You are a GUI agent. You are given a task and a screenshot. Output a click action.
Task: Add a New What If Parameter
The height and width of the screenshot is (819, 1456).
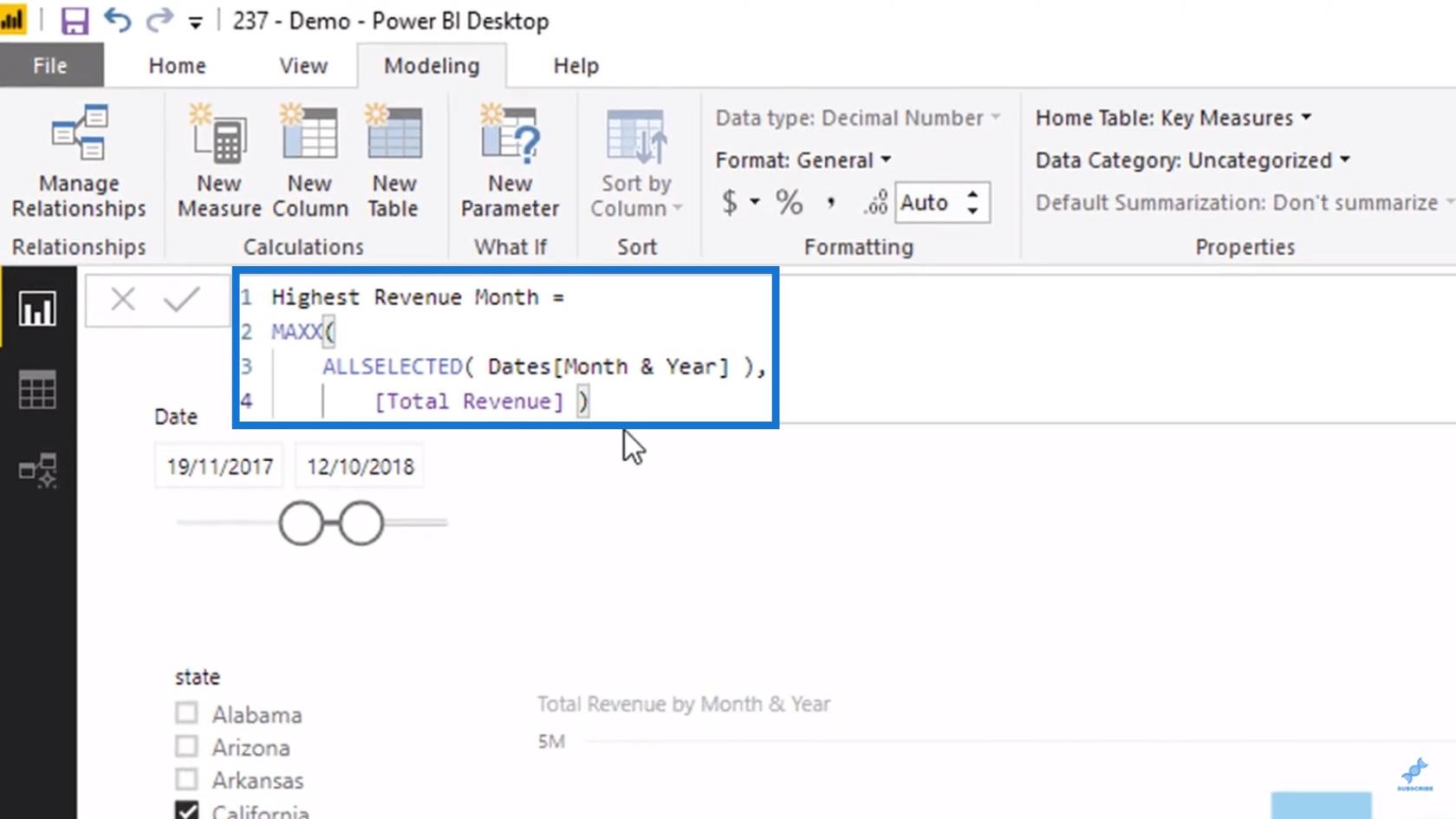[510, 162]
